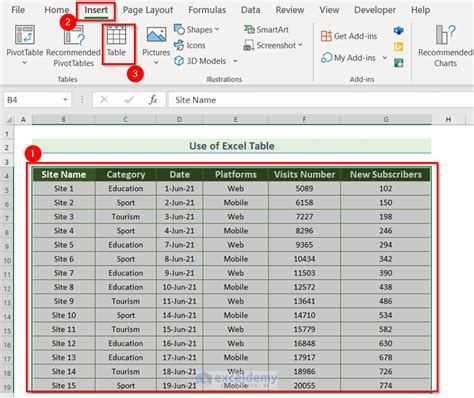
Task: Open the File tab
Action: point(18,10)
